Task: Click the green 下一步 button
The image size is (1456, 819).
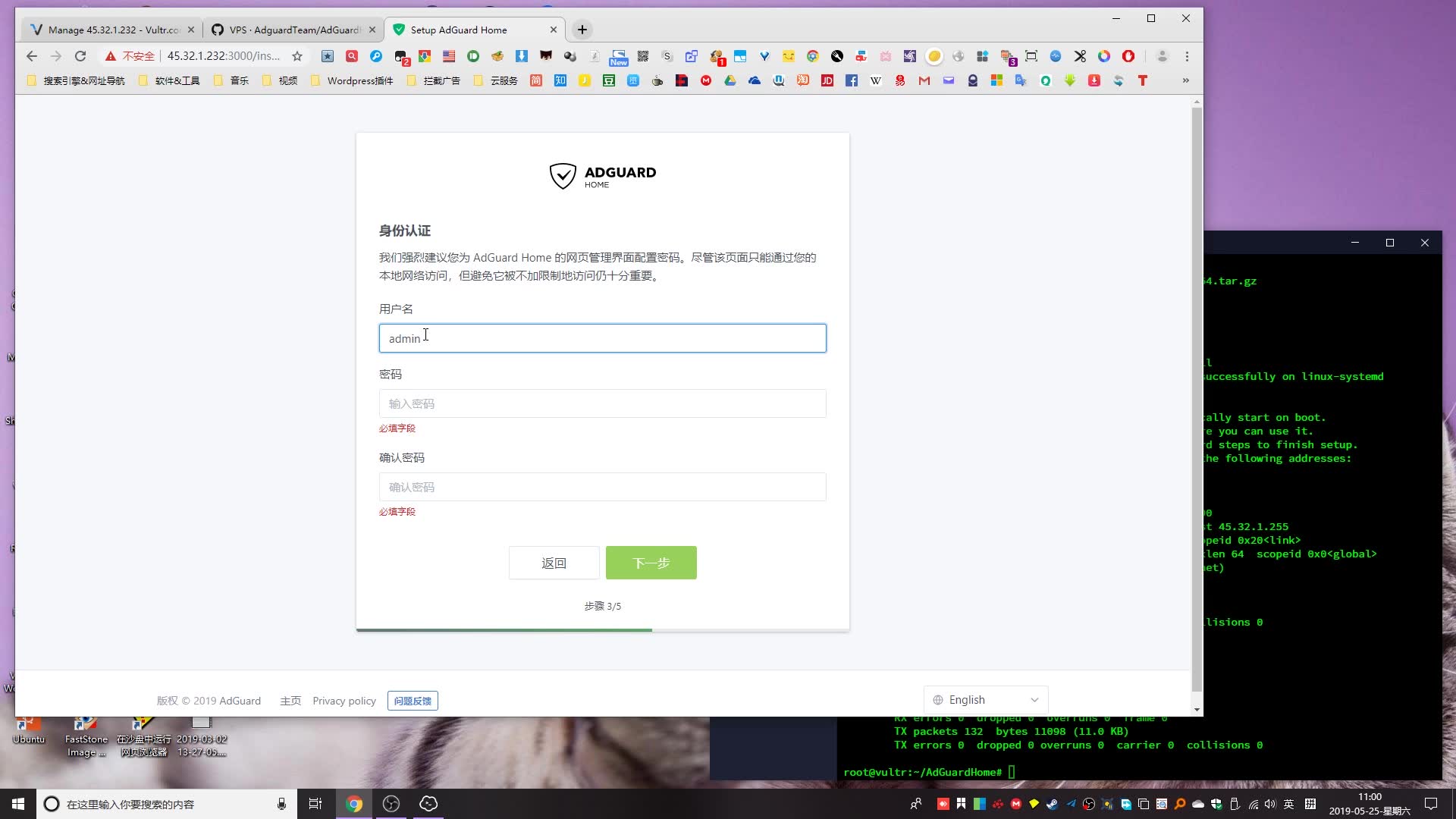Action: [651, 563]
